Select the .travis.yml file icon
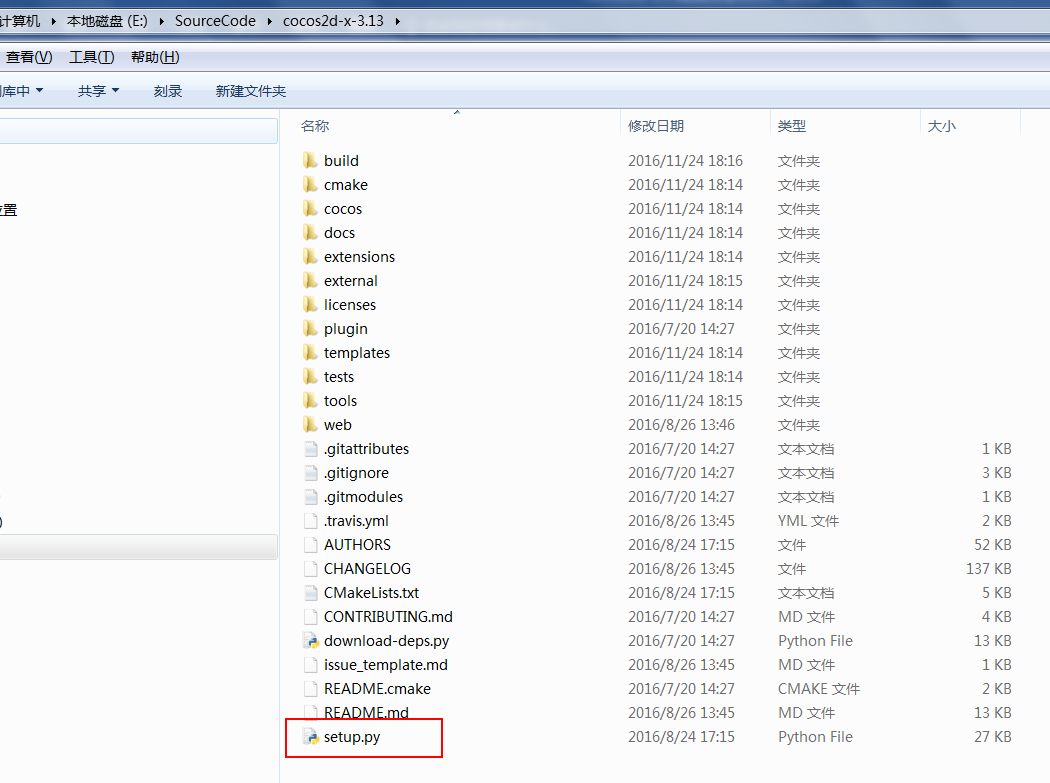The height and width of the screenshot is (783, 1050). coord(311,521)
